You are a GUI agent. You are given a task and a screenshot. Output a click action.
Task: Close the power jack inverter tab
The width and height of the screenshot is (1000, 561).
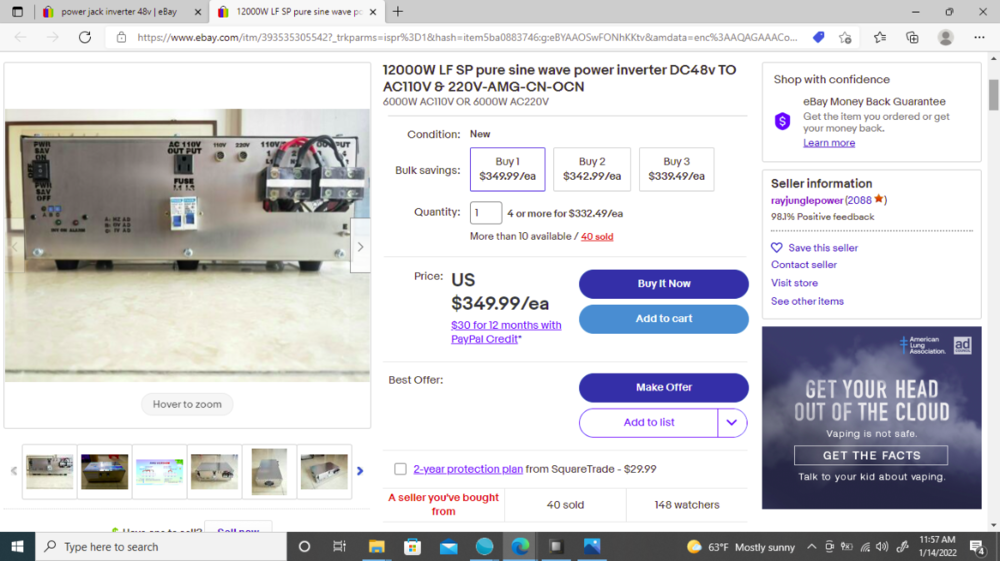pos(198,11)
